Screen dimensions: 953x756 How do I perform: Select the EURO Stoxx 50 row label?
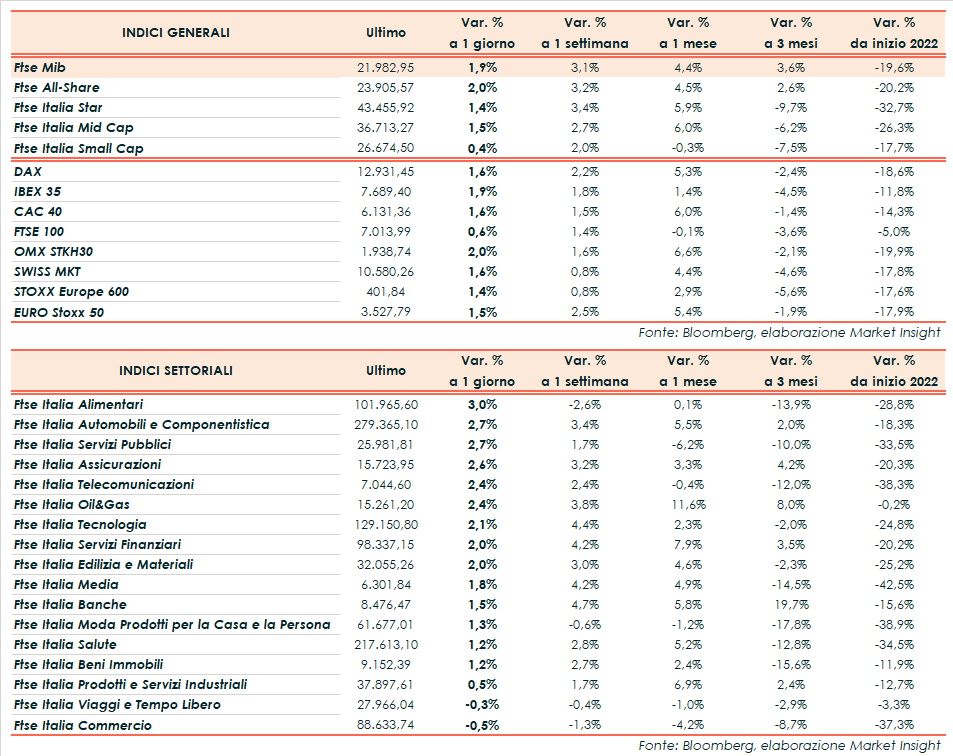coord(59,312)
